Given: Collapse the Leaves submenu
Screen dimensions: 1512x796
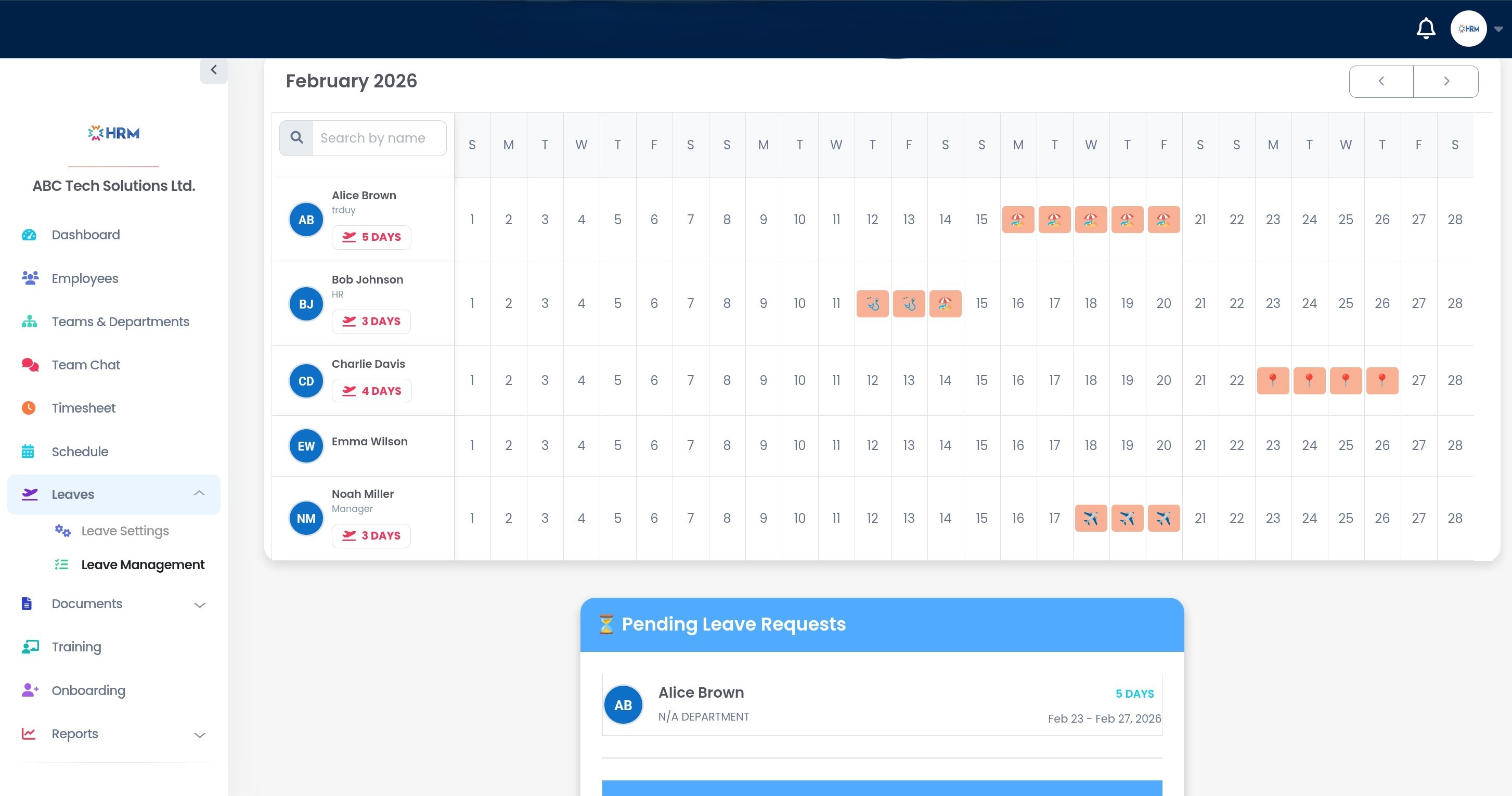Looking at the screenshot, I should pyautogui.click(x=199, y=494).
